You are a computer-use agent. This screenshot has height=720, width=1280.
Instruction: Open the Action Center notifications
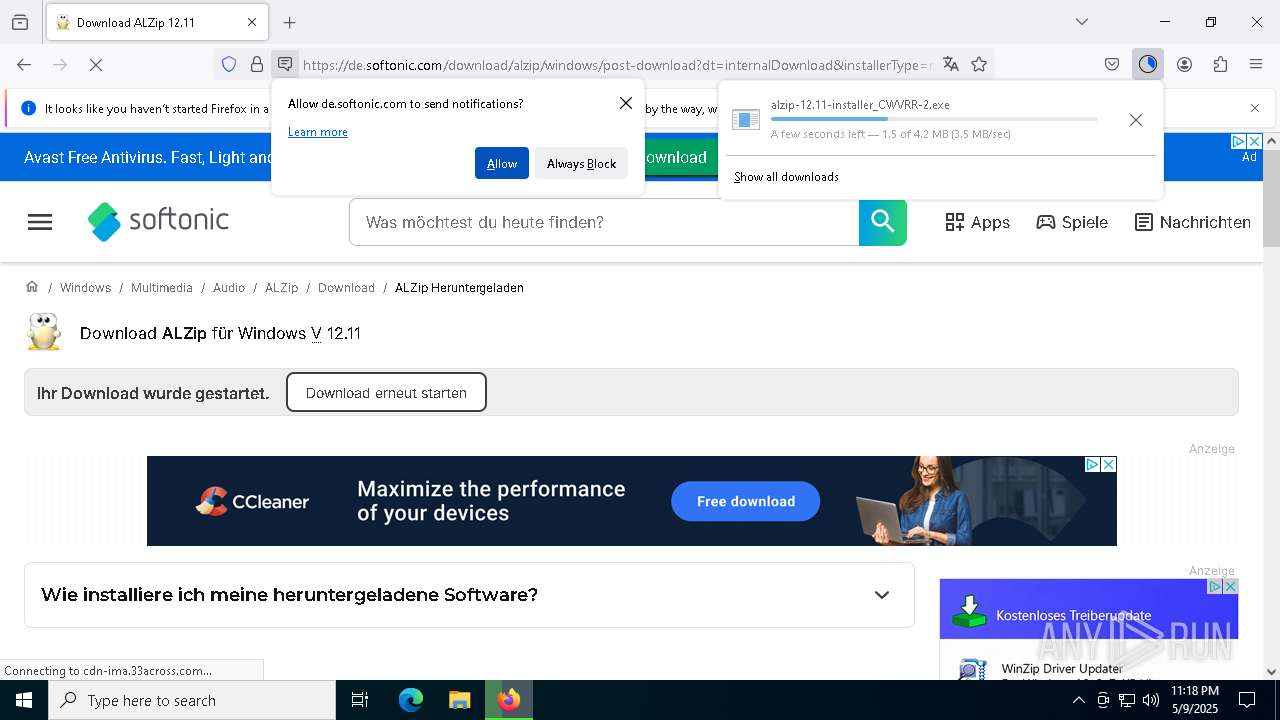[x=1247, y=700]
